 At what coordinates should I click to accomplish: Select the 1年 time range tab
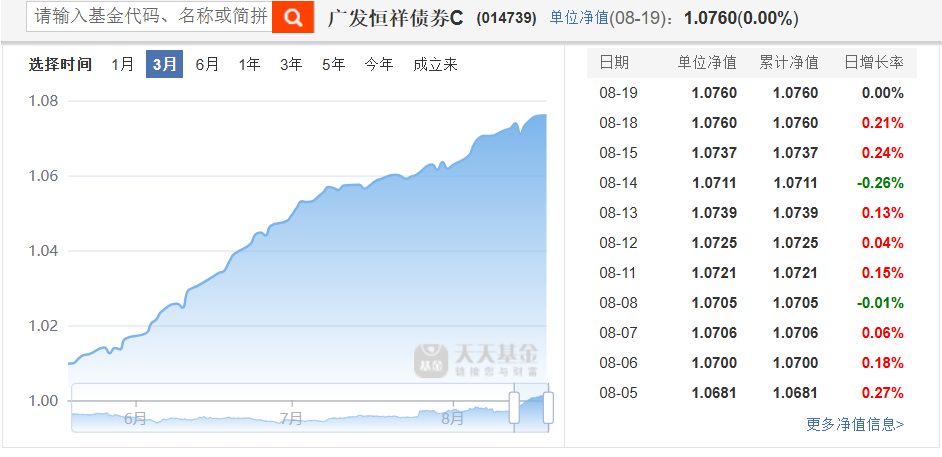coord(249,64)
